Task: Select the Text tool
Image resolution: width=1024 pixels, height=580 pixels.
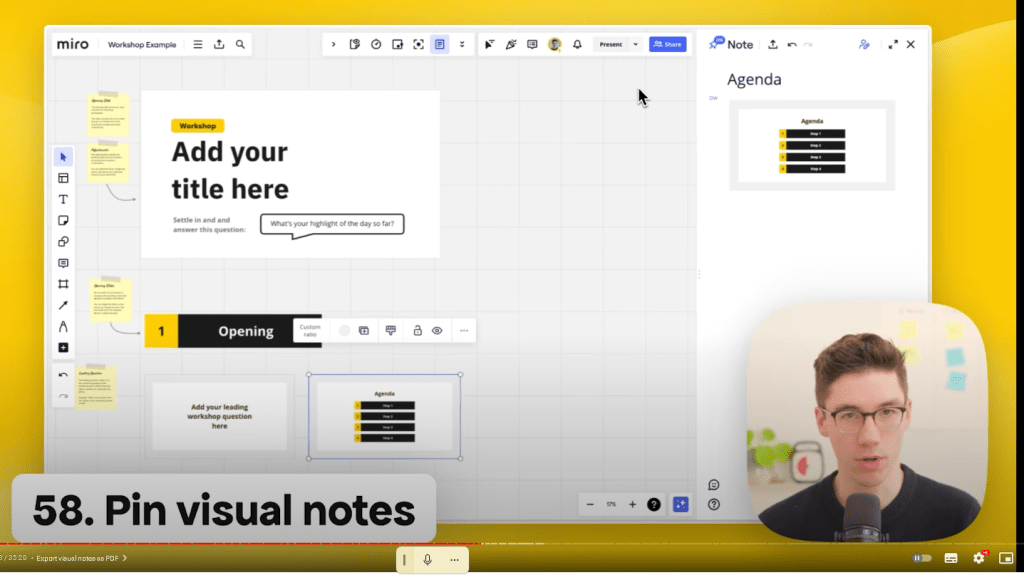Action: coord(63,199)
